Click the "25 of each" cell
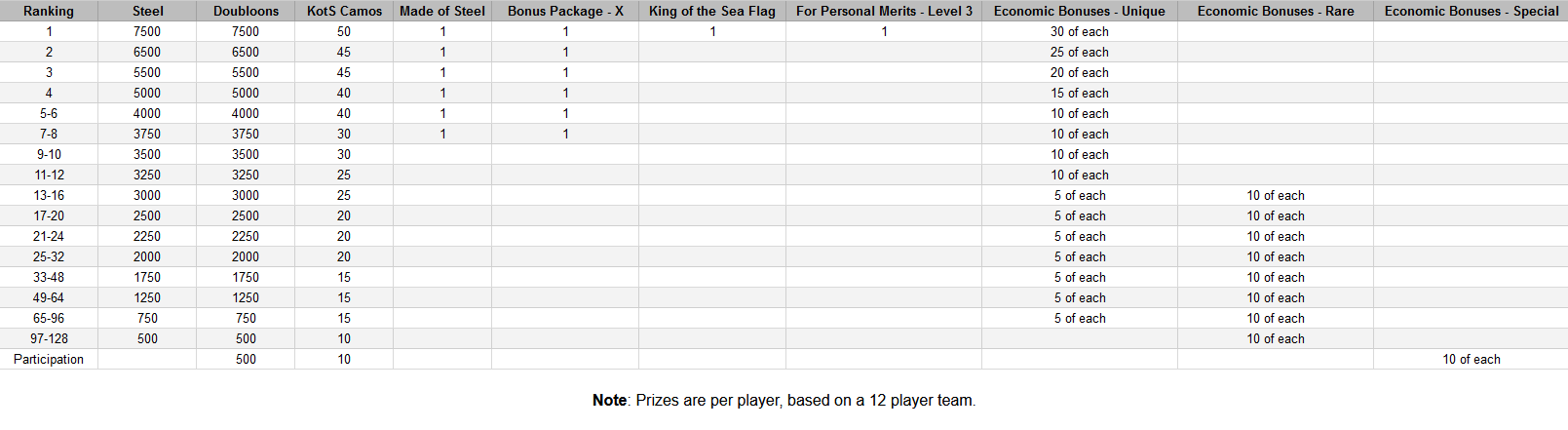This screenshot has height=430, width=1568. tap(1079, 52)
